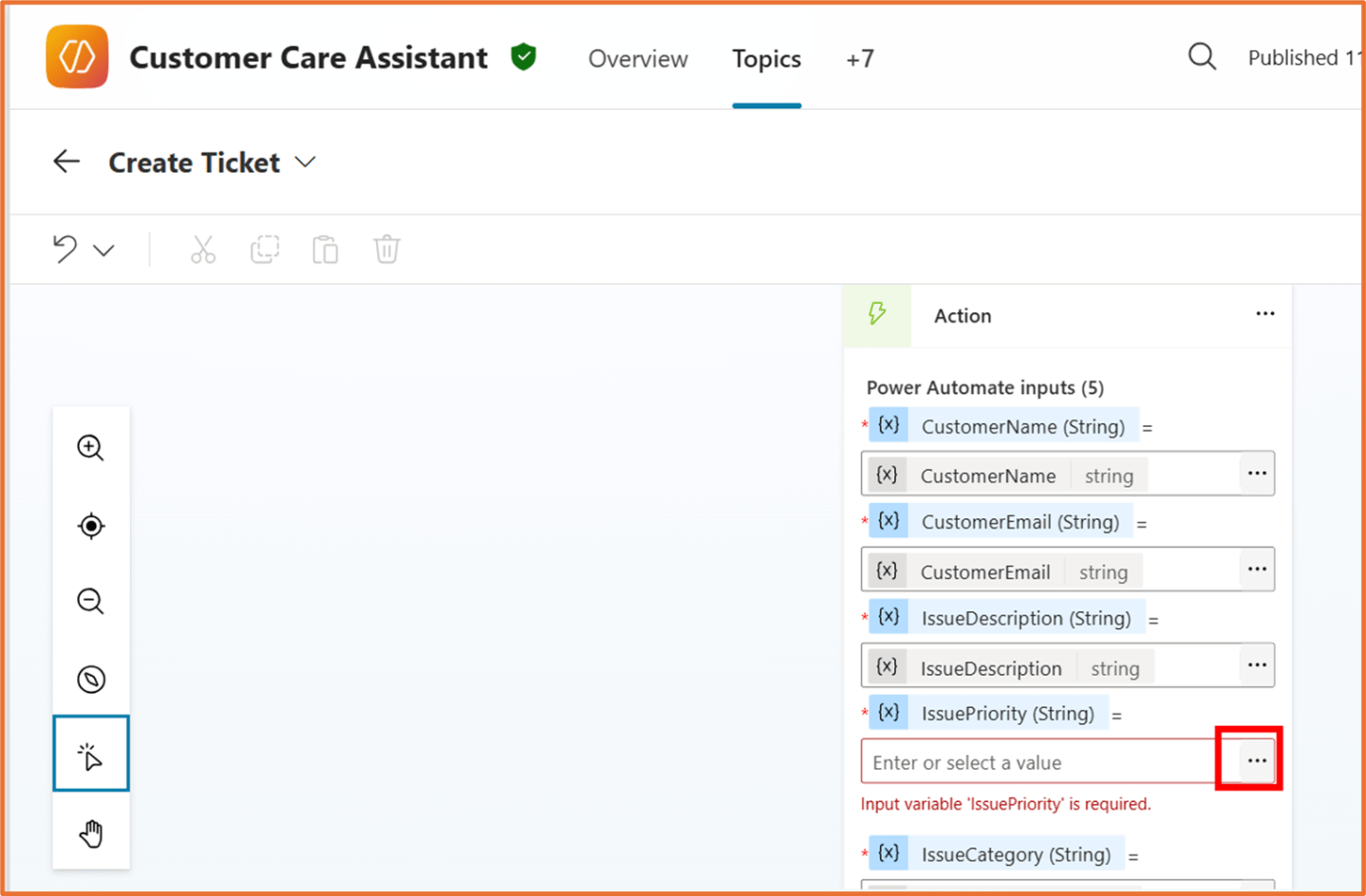Viewport: 1366px width, 896px height.
Task: Open the +7 more tabs overflow
Action: coord(859,59)
